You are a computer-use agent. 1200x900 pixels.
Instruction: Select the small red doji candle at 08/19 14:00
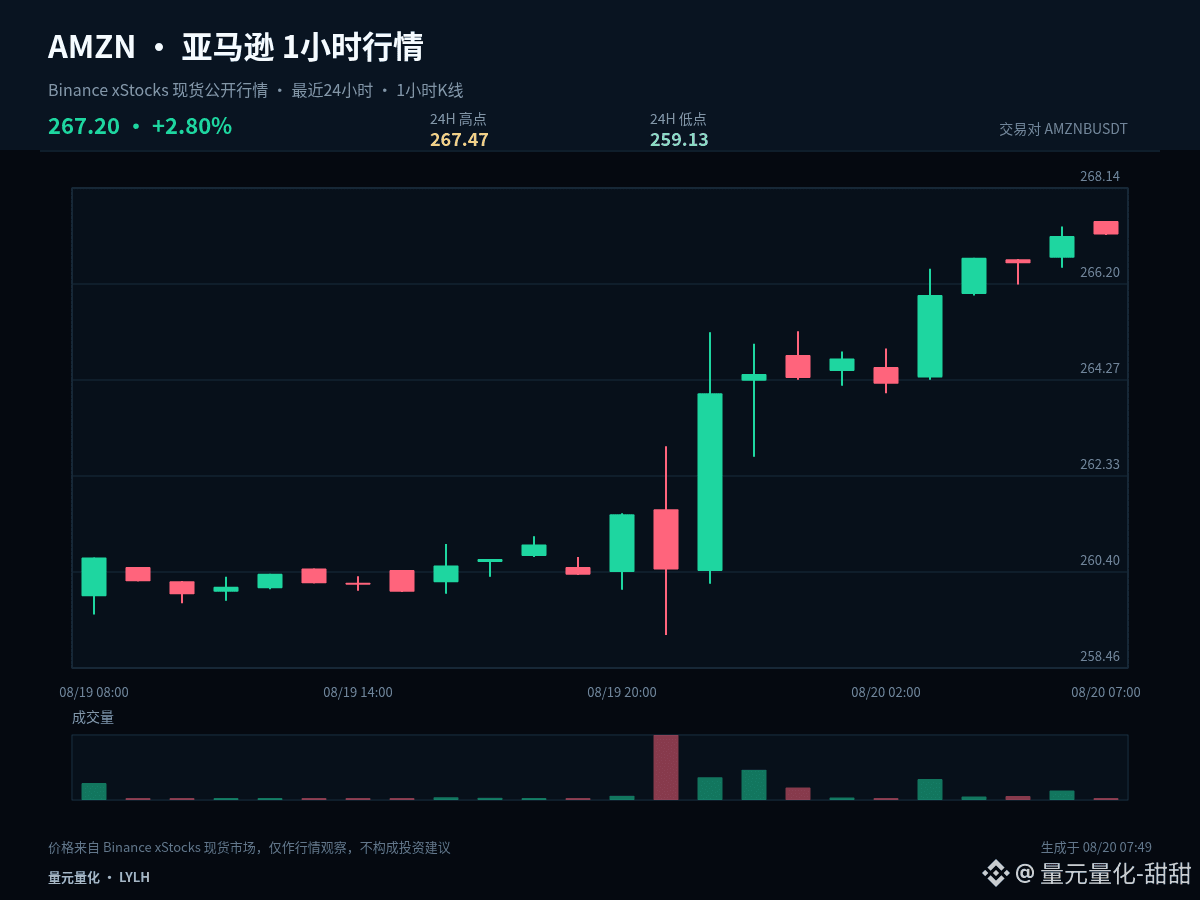coord(358,583)
